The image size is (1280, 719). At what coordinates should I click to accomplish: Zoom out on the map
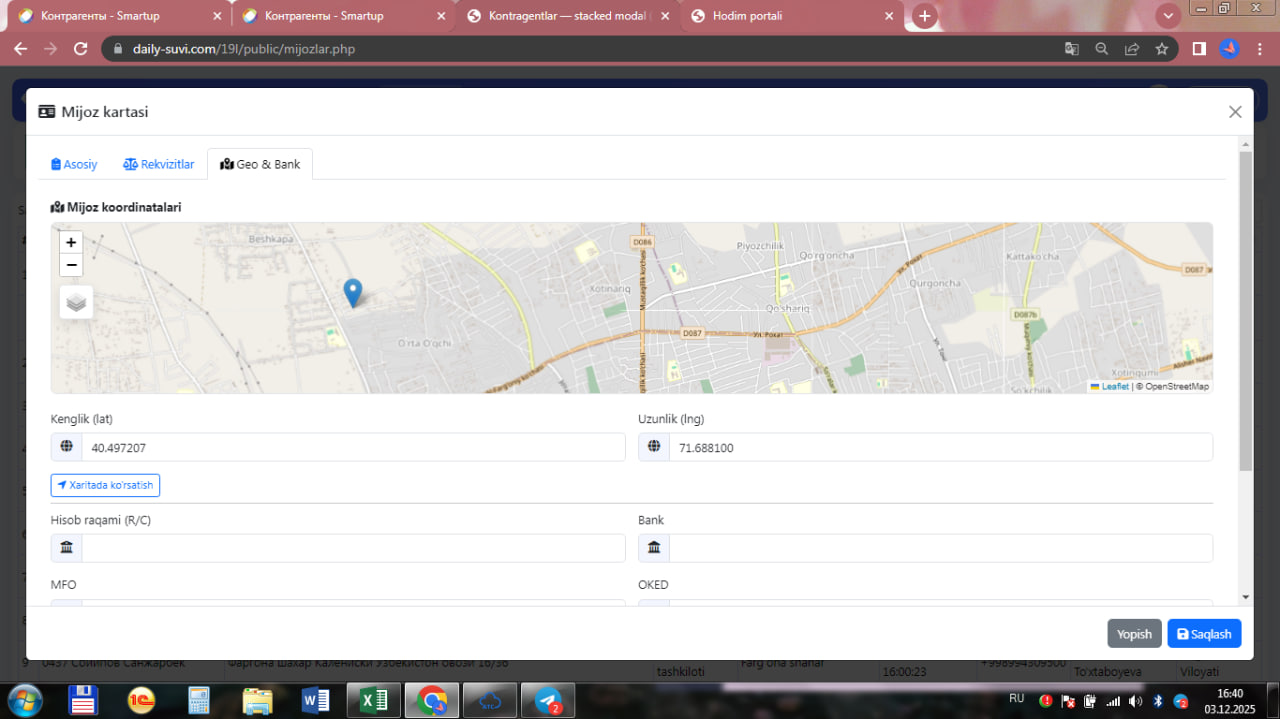tap(71, 265)
